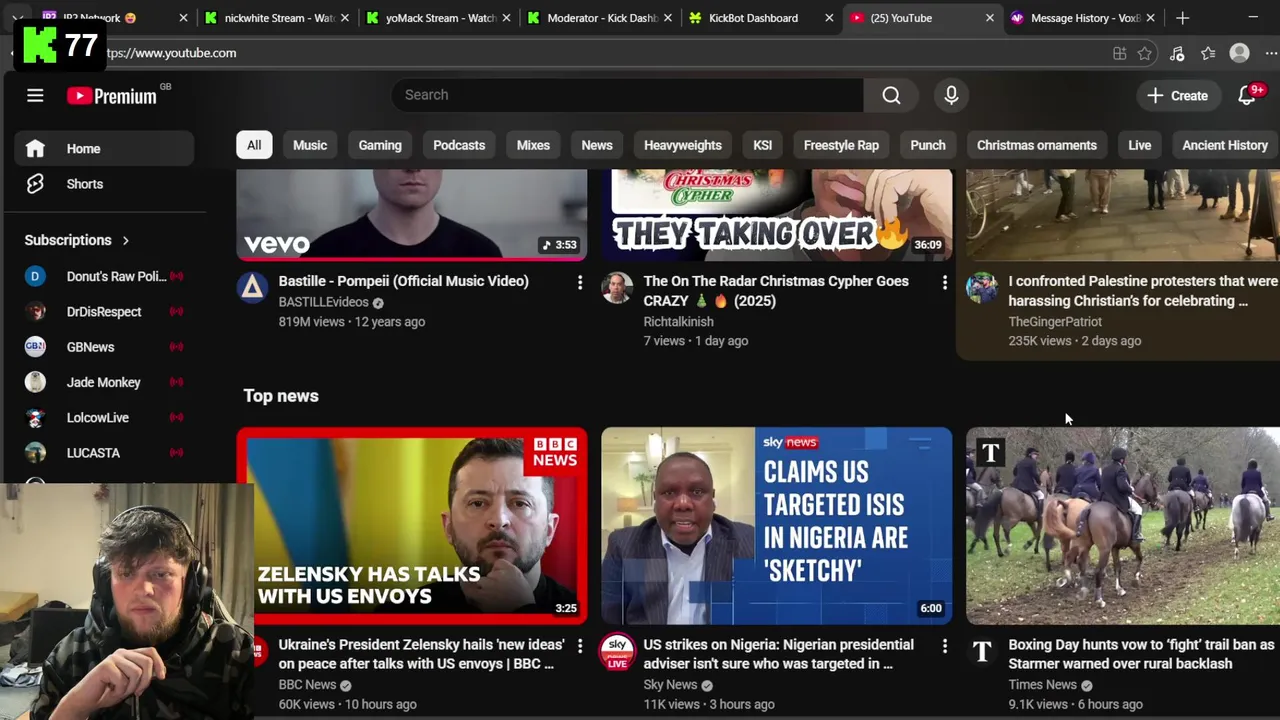Open Donut's Raw Poli... subscription
1280x720 pixels.
pyautogui.click(x=104, y=276)
